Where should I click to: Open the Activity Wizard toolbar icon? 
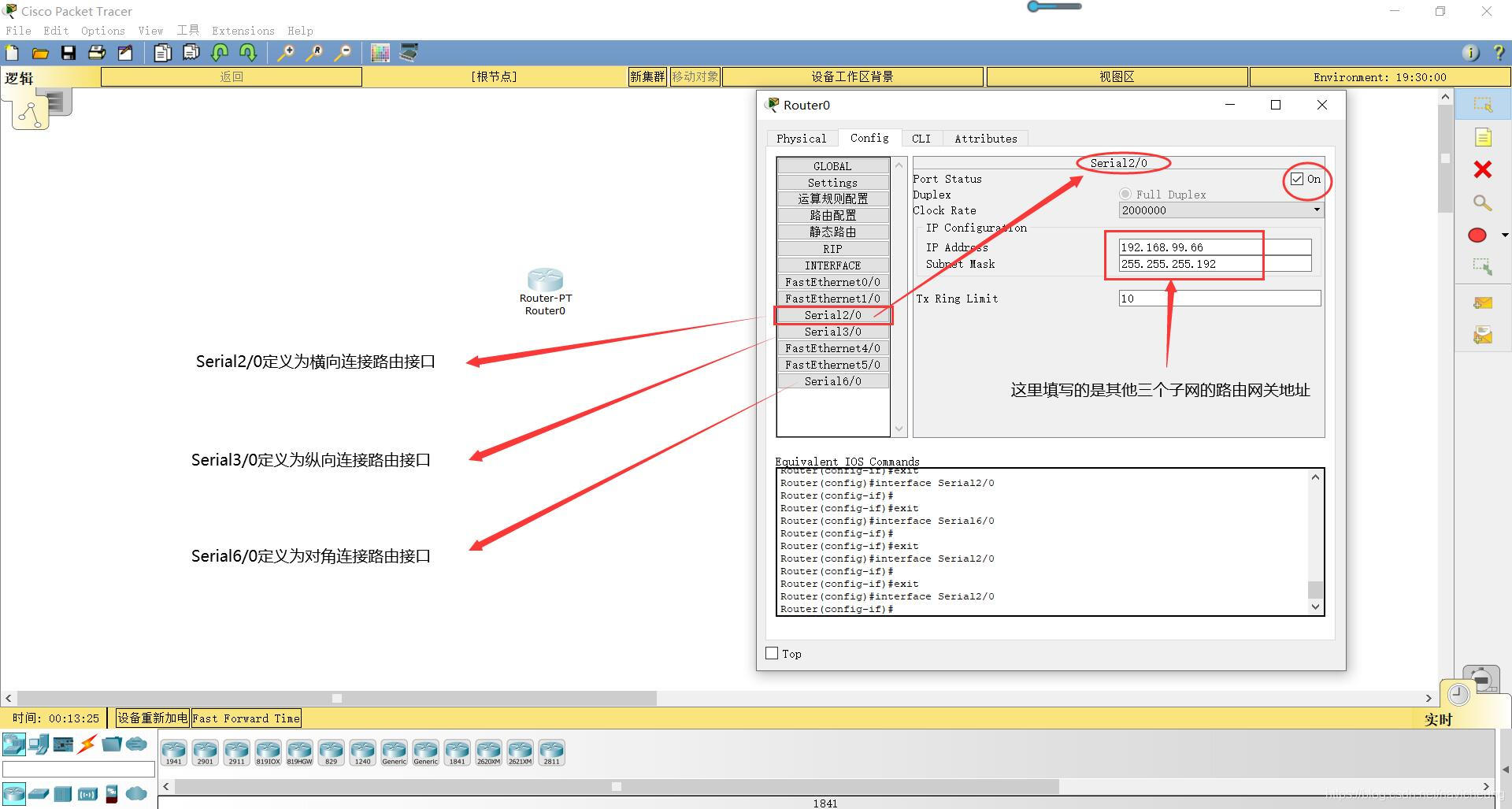click(x=125, y=53)
